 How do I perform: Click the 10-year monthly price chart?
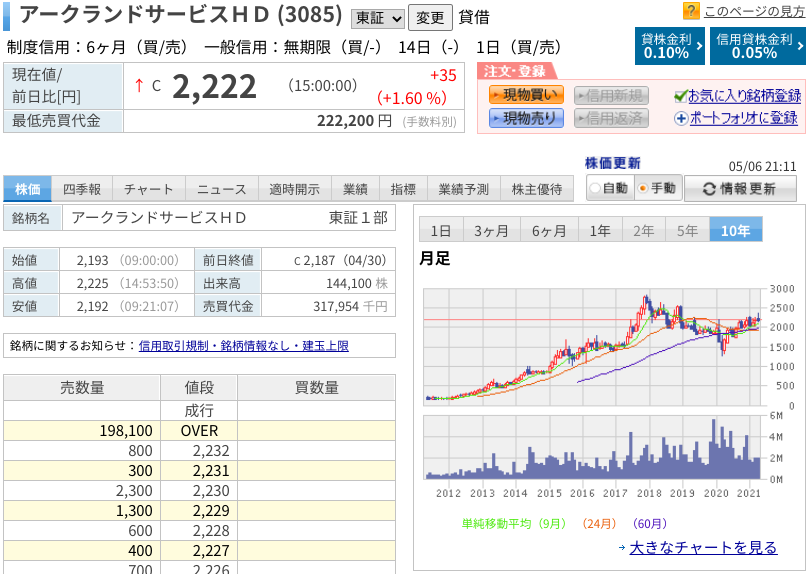[593, 347]
